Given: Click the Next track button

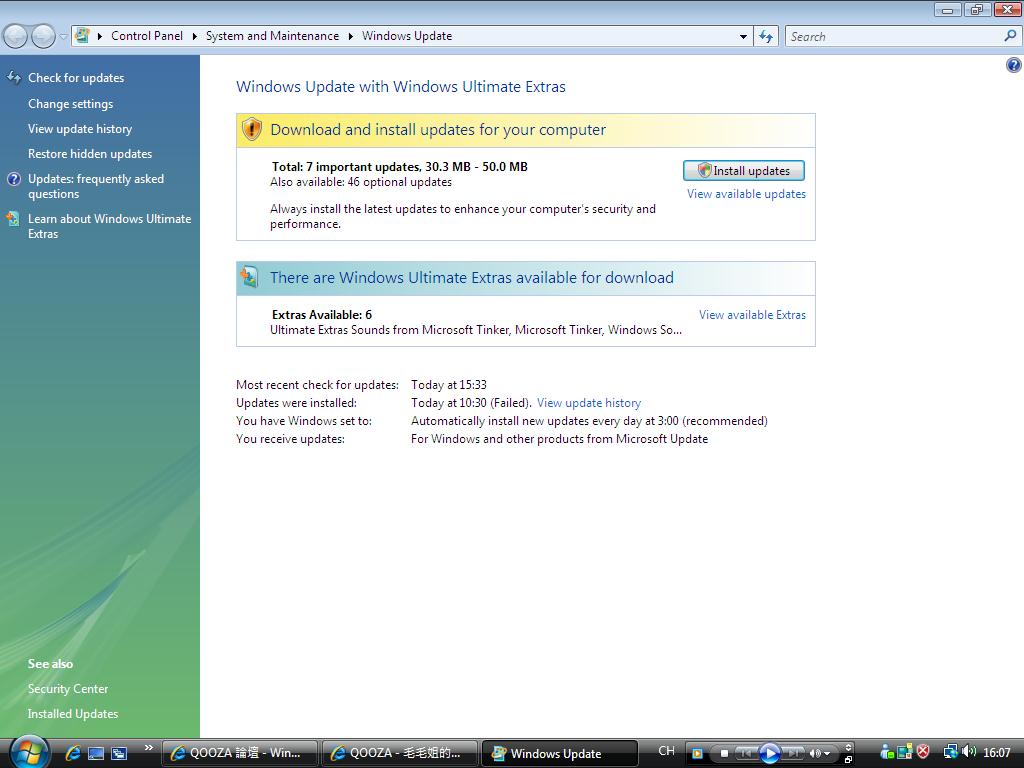Looking at the screenshot, I should tap(793, 753).
